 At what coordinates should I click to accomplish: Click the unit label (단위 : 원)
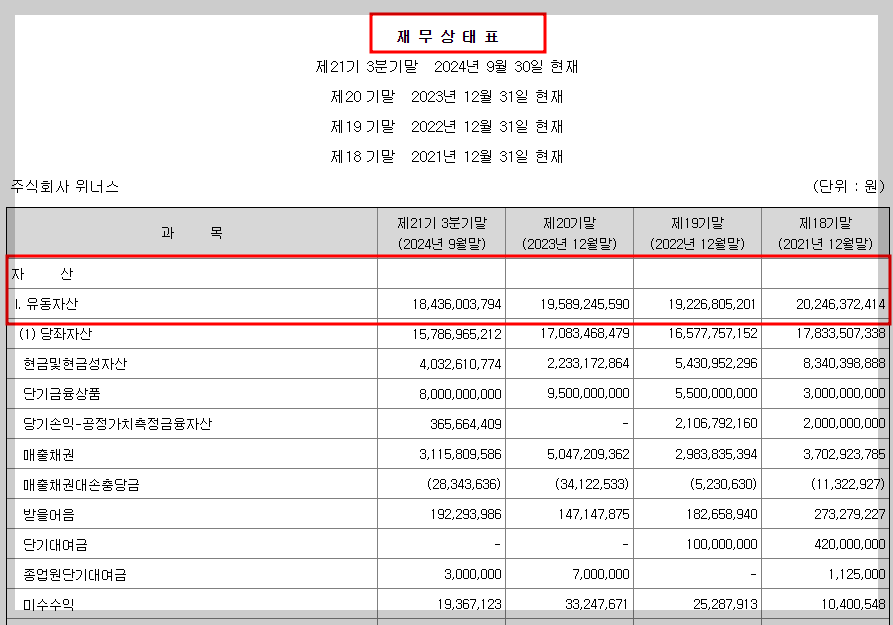(848, 186)
